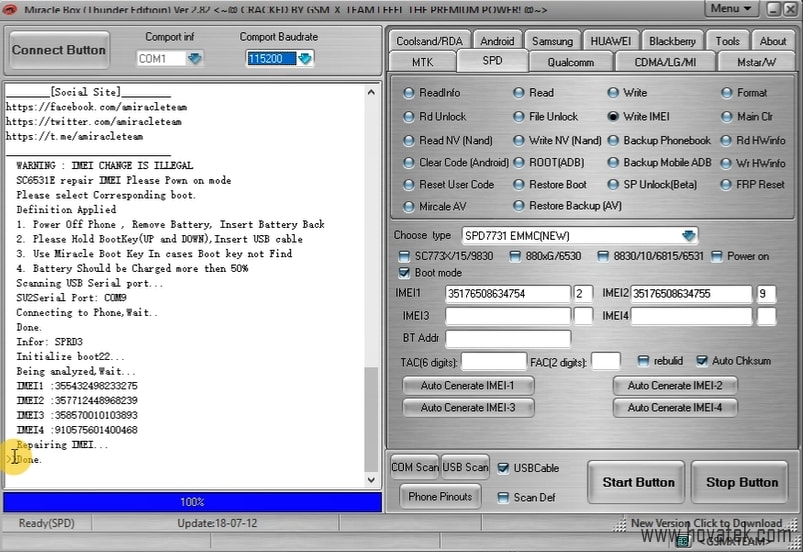Toggle the 880xG/6530 checkbox
This screenshot has height=552, width=803.
point(515,256)
